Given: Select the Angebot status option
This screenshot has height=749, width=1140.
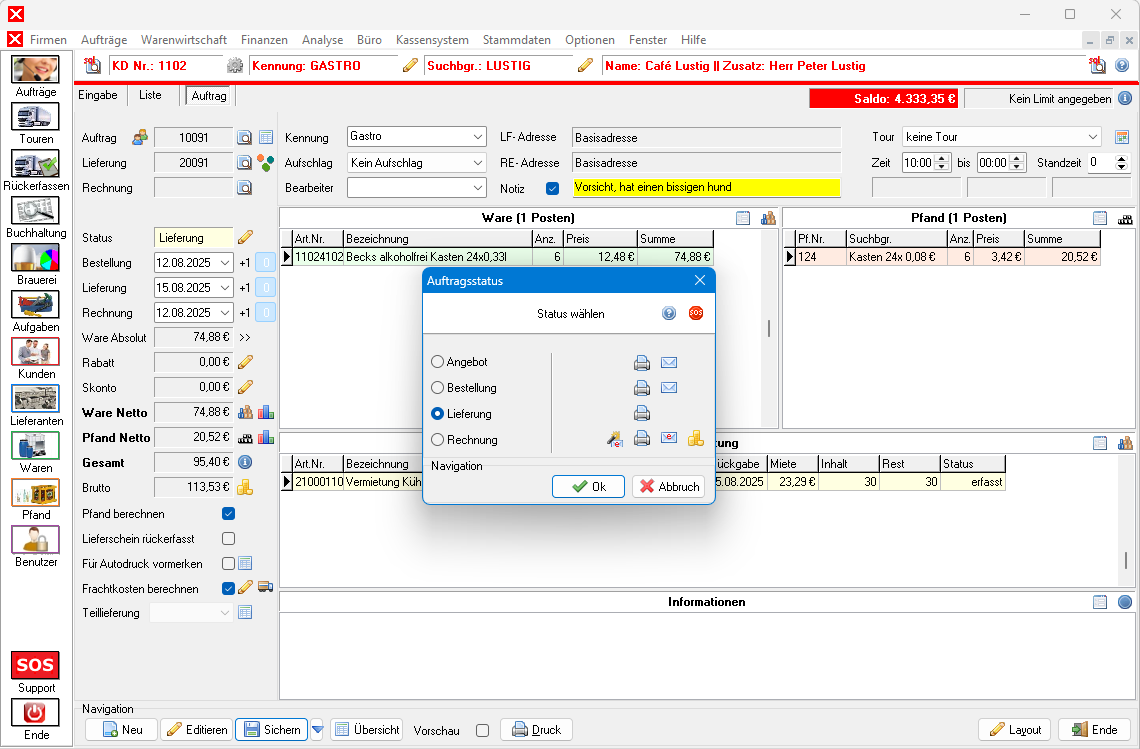Looking at the screenshot, I should (x=438, y=362).
